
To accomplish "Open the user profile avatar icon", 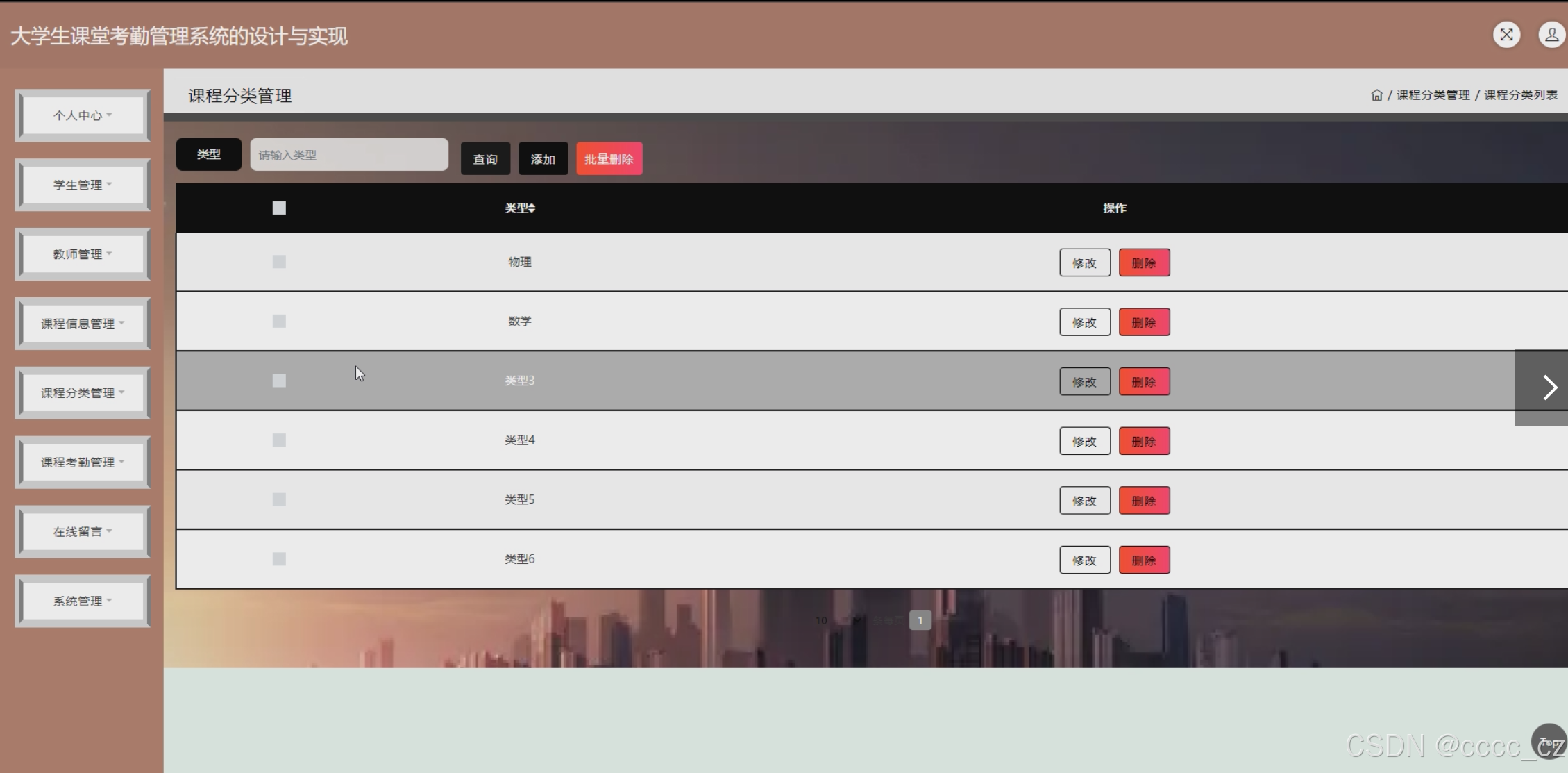I will [x=1551, y=35].
